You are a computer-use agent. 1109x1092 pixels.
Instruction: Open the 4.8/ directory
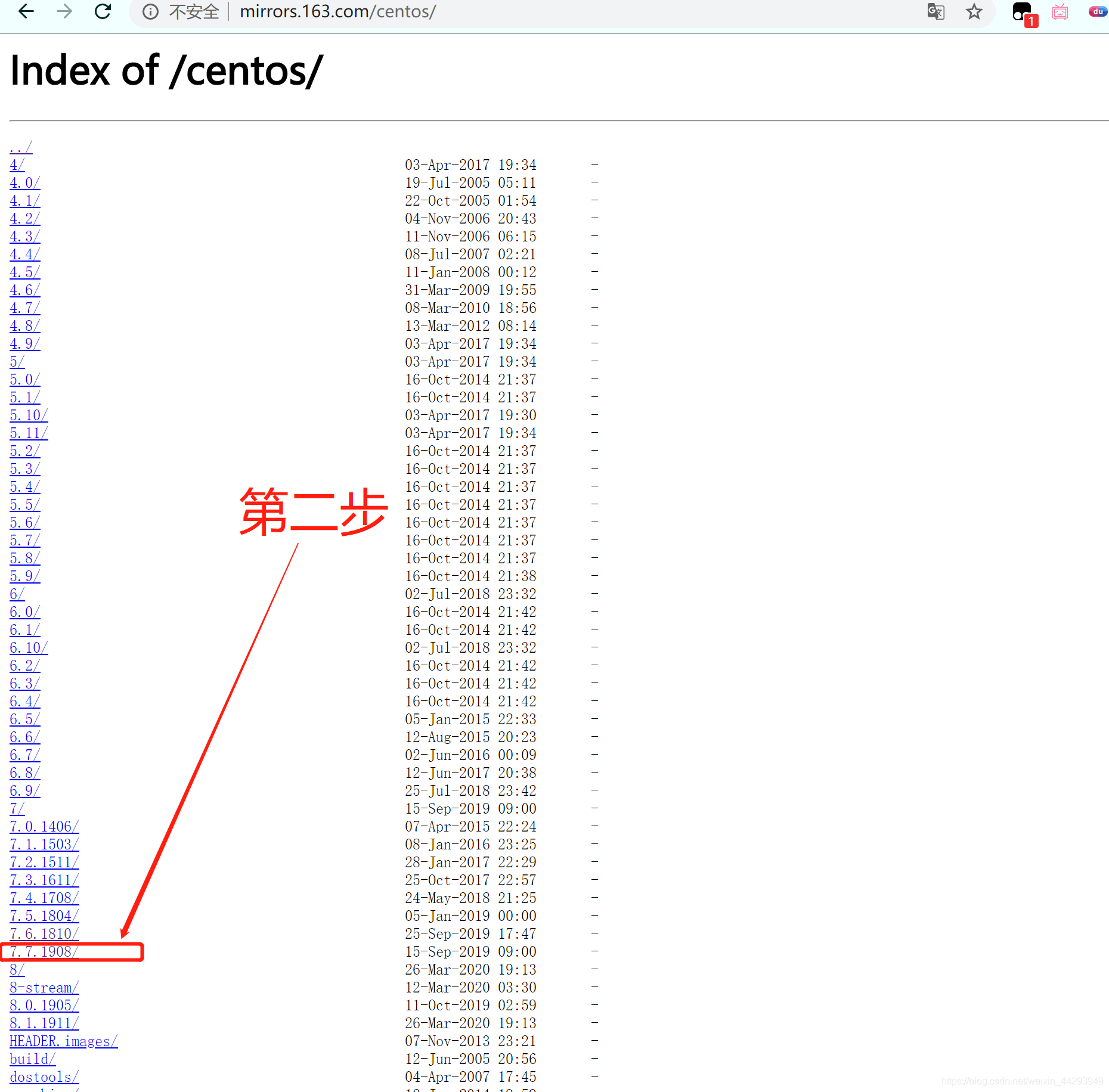click(25, 325)
